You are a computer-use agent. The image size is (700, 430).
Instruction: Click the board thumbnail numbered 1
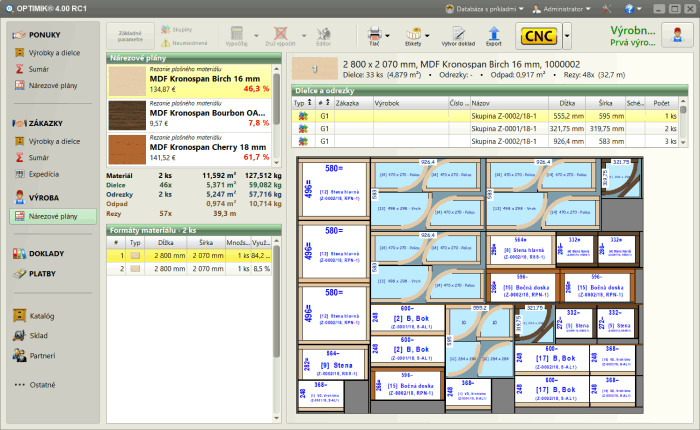tap(314, 69)
